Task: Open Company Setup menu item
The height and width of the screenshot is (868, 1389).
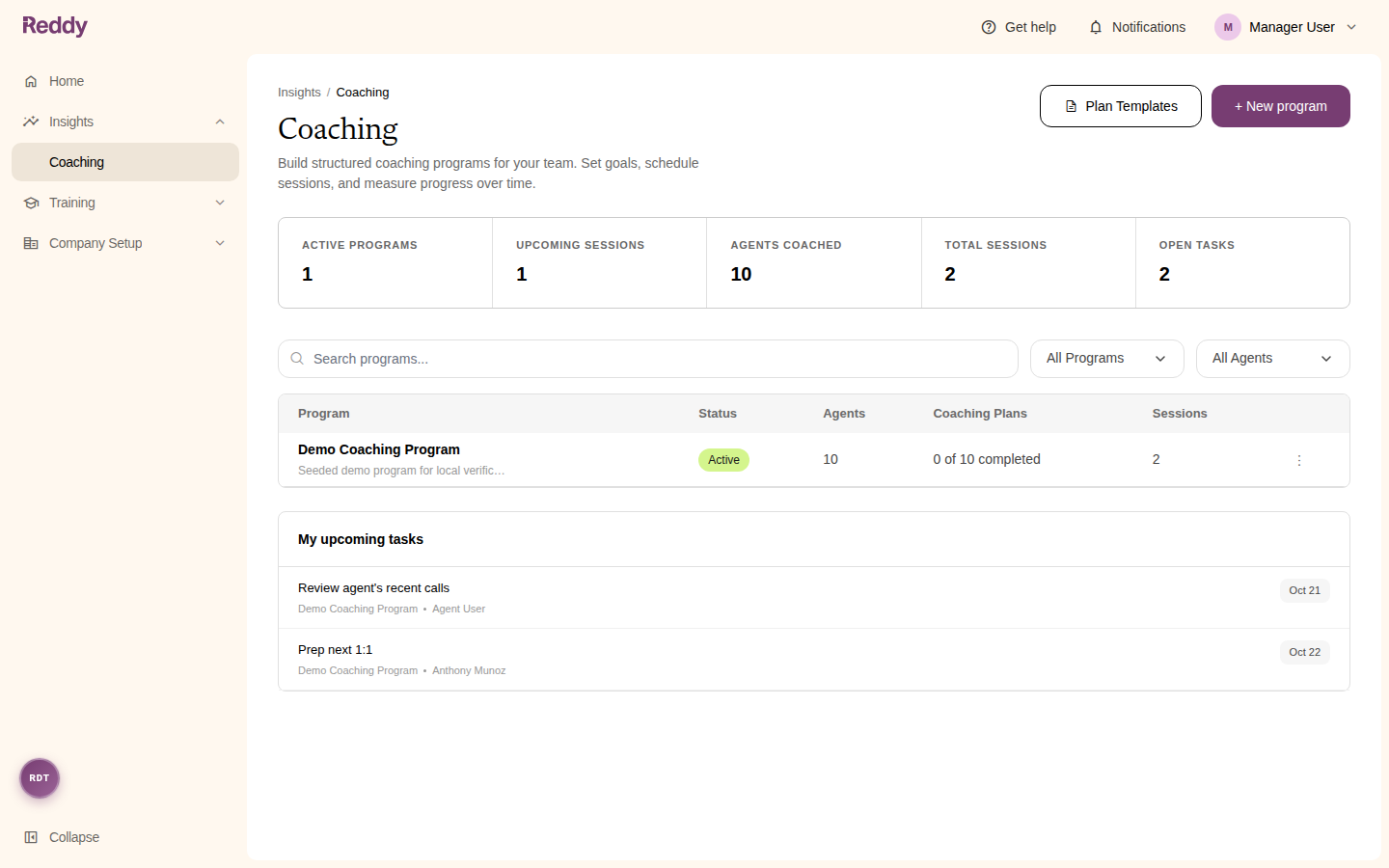Action: click(x=125, y=243)
